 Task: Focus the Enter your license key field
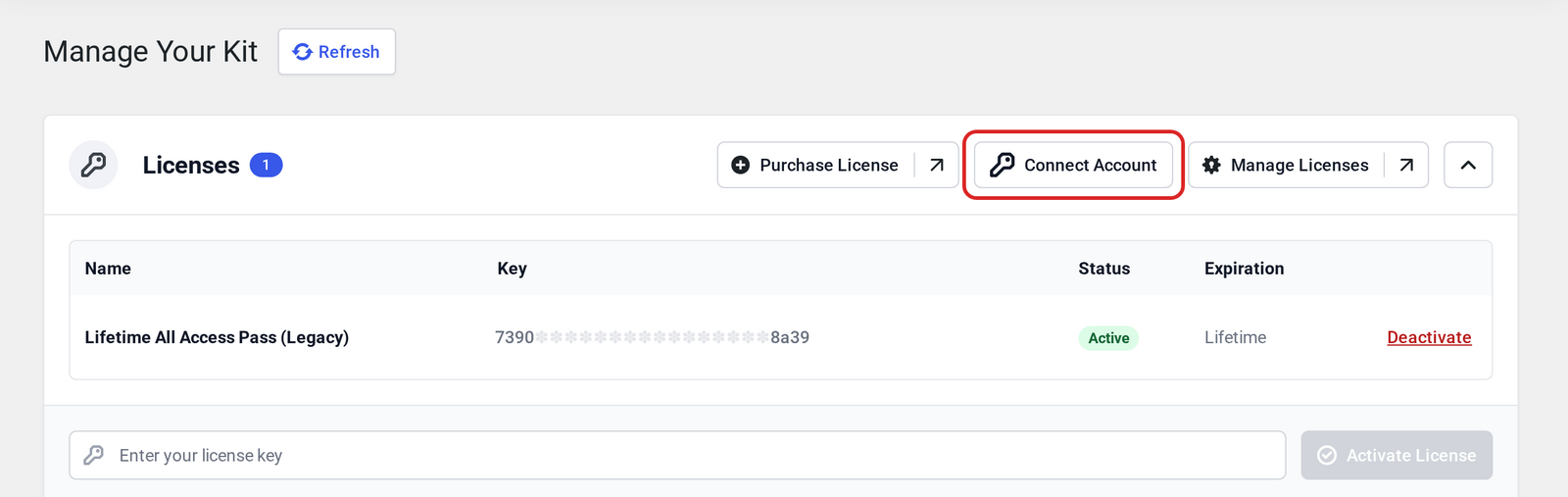pos(677,455)
